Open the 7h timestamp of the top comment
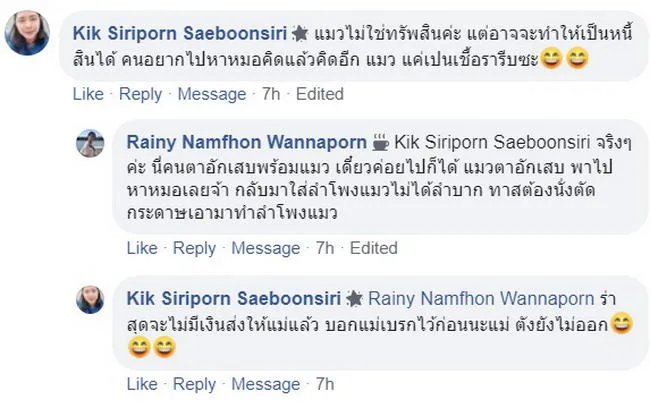 click(269, 94)
